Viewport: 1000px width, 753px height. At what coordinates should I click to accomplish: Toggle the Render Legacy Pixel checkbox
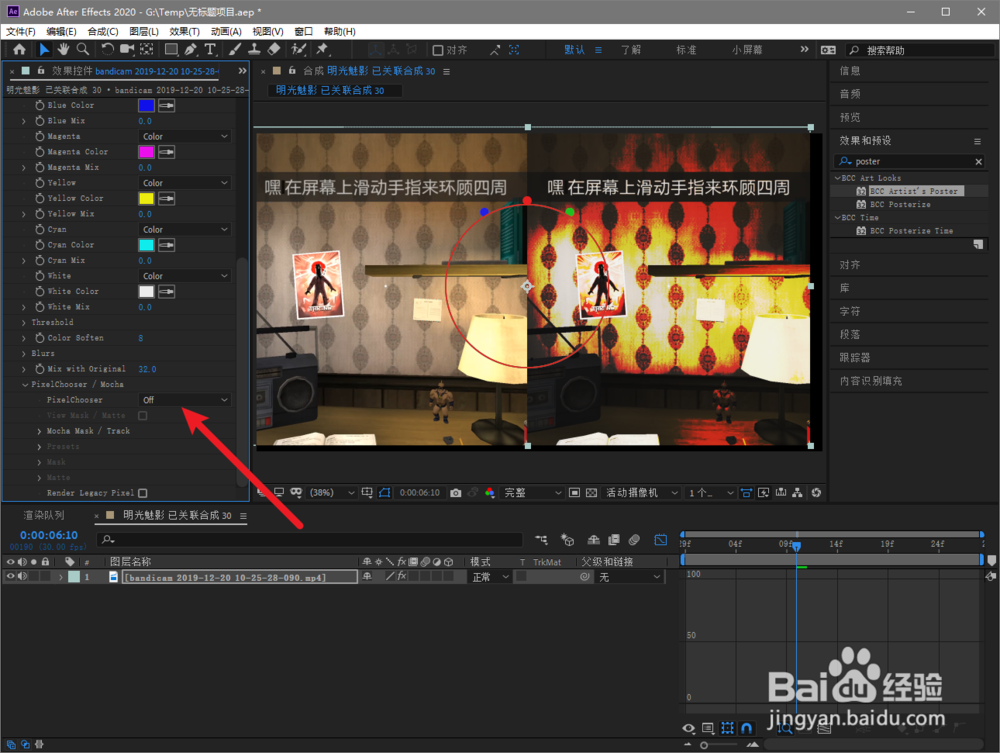click(143, 493)
